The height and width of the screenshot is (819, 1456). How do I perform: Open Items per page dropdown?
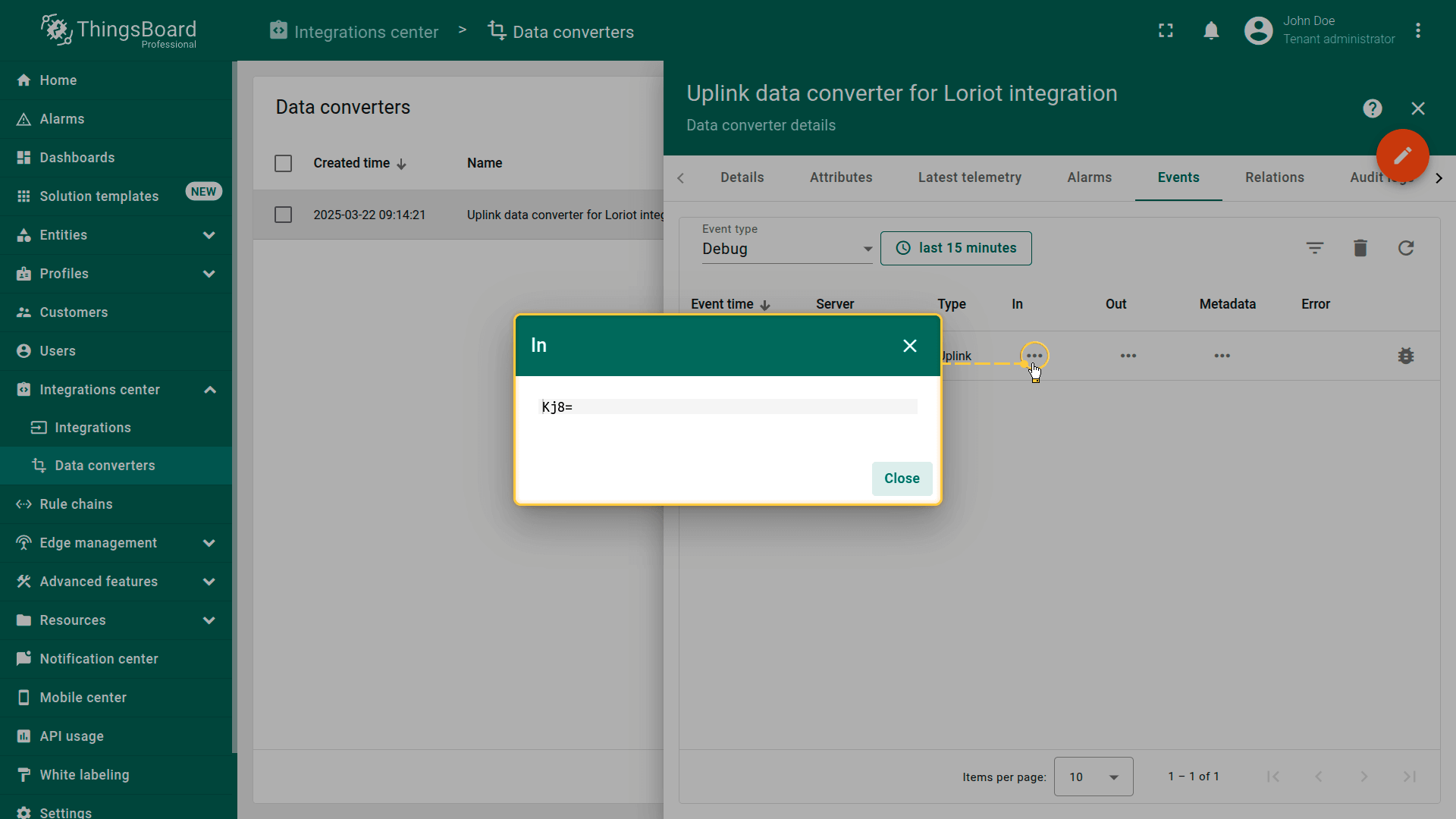pos(1093,777)
